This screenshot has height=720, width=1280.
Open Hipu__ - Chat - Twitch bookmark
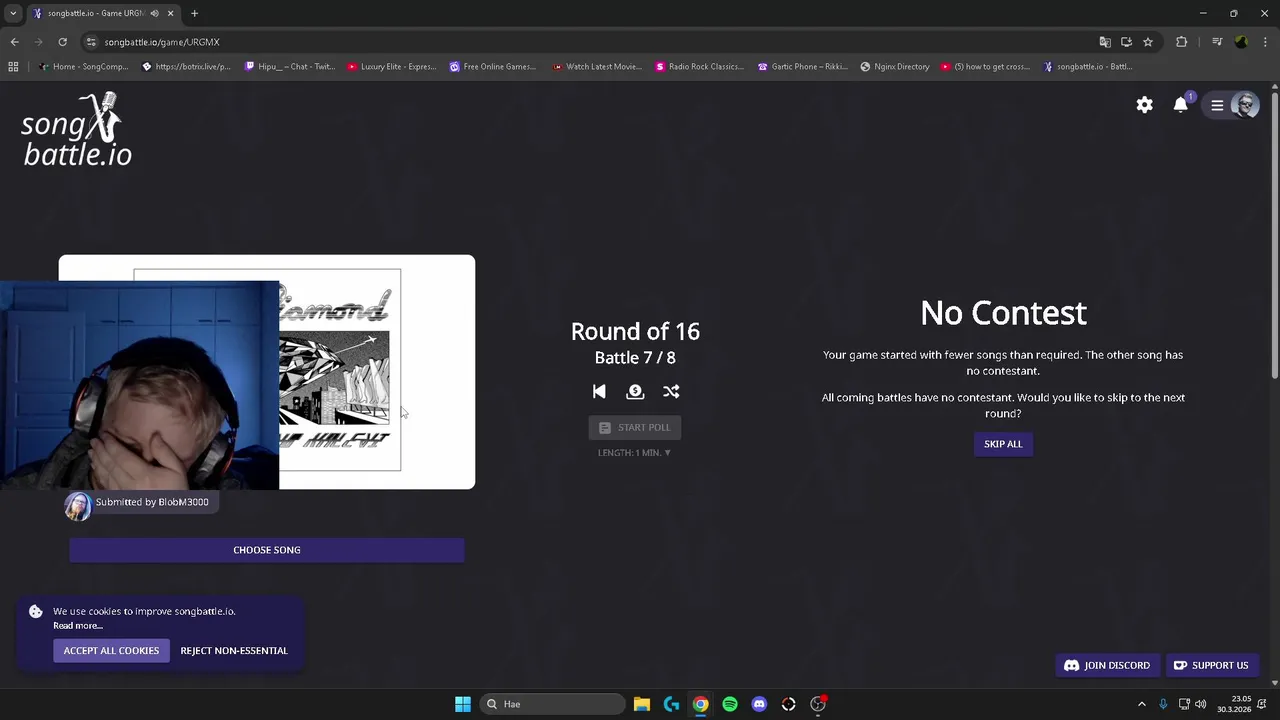pos(289,67)
